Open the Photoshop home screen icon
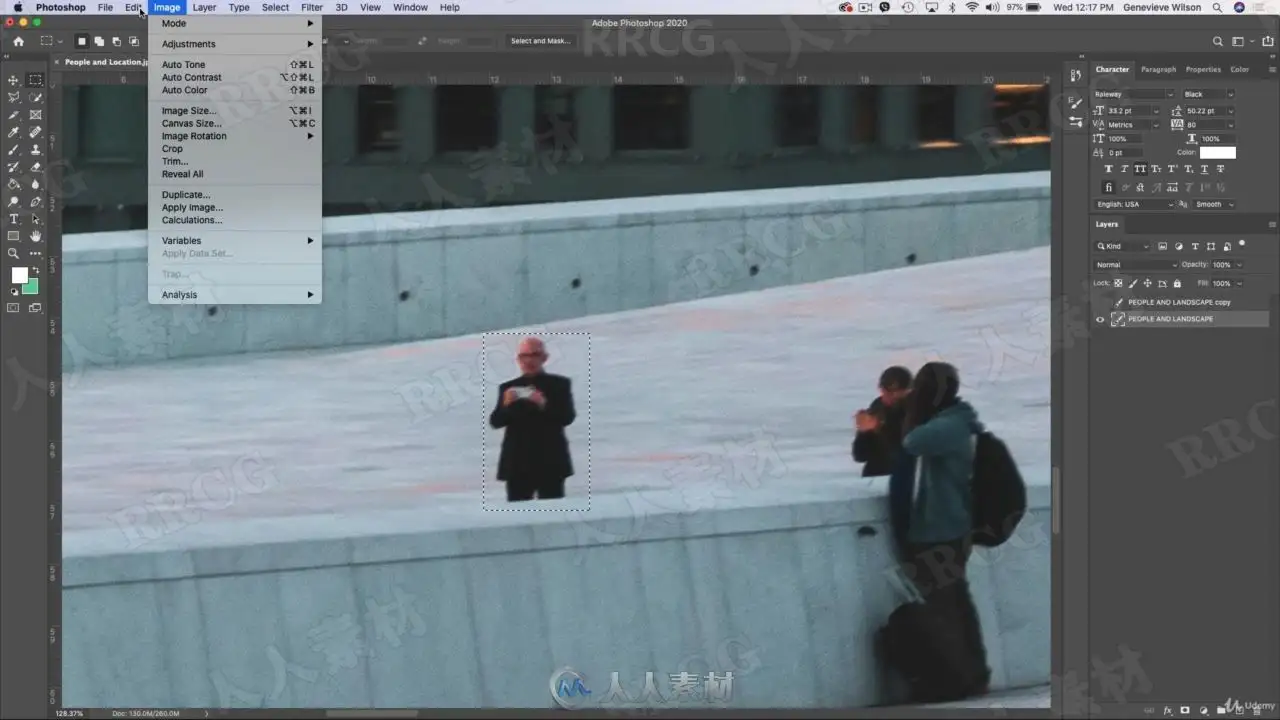The image size is (1280, 720). 18,41
